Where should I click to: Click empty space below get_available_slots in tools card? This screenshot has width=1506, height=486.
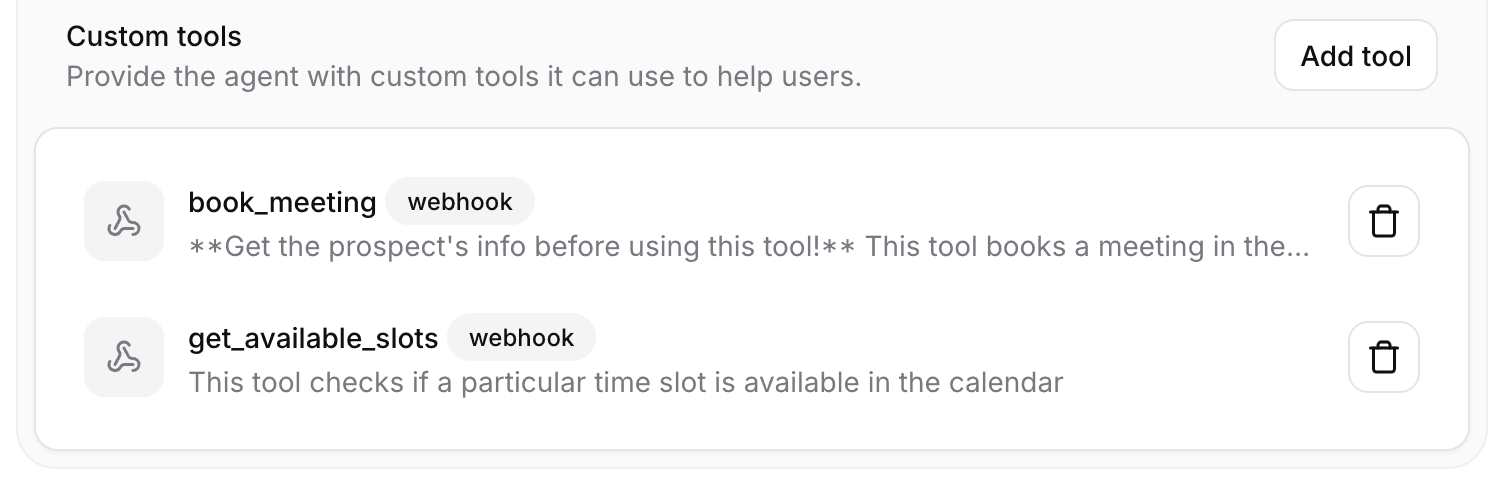(750, 423)
